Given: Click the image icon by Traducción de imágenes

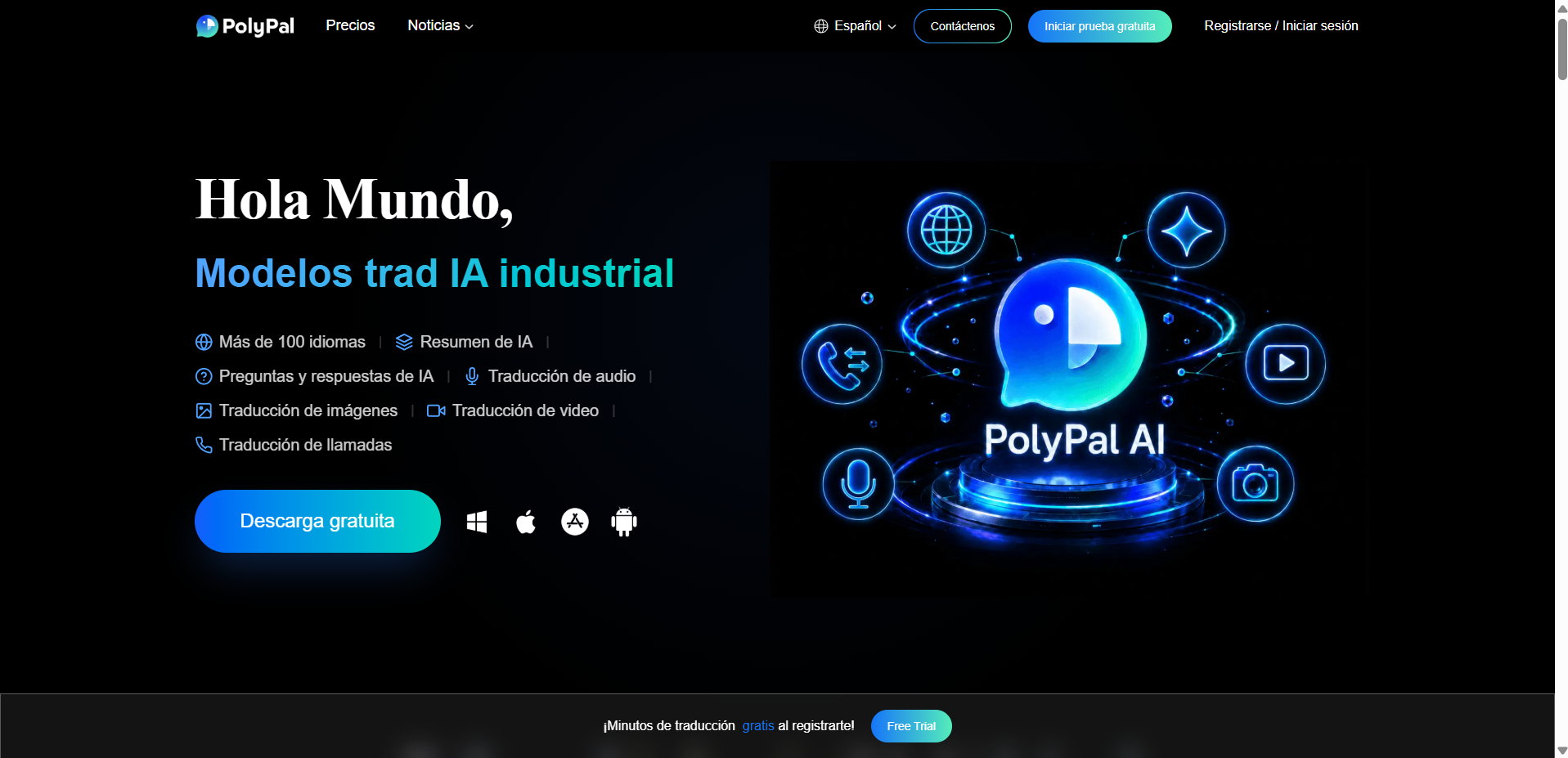Looking at the screenshot, I should pos(204,410).
